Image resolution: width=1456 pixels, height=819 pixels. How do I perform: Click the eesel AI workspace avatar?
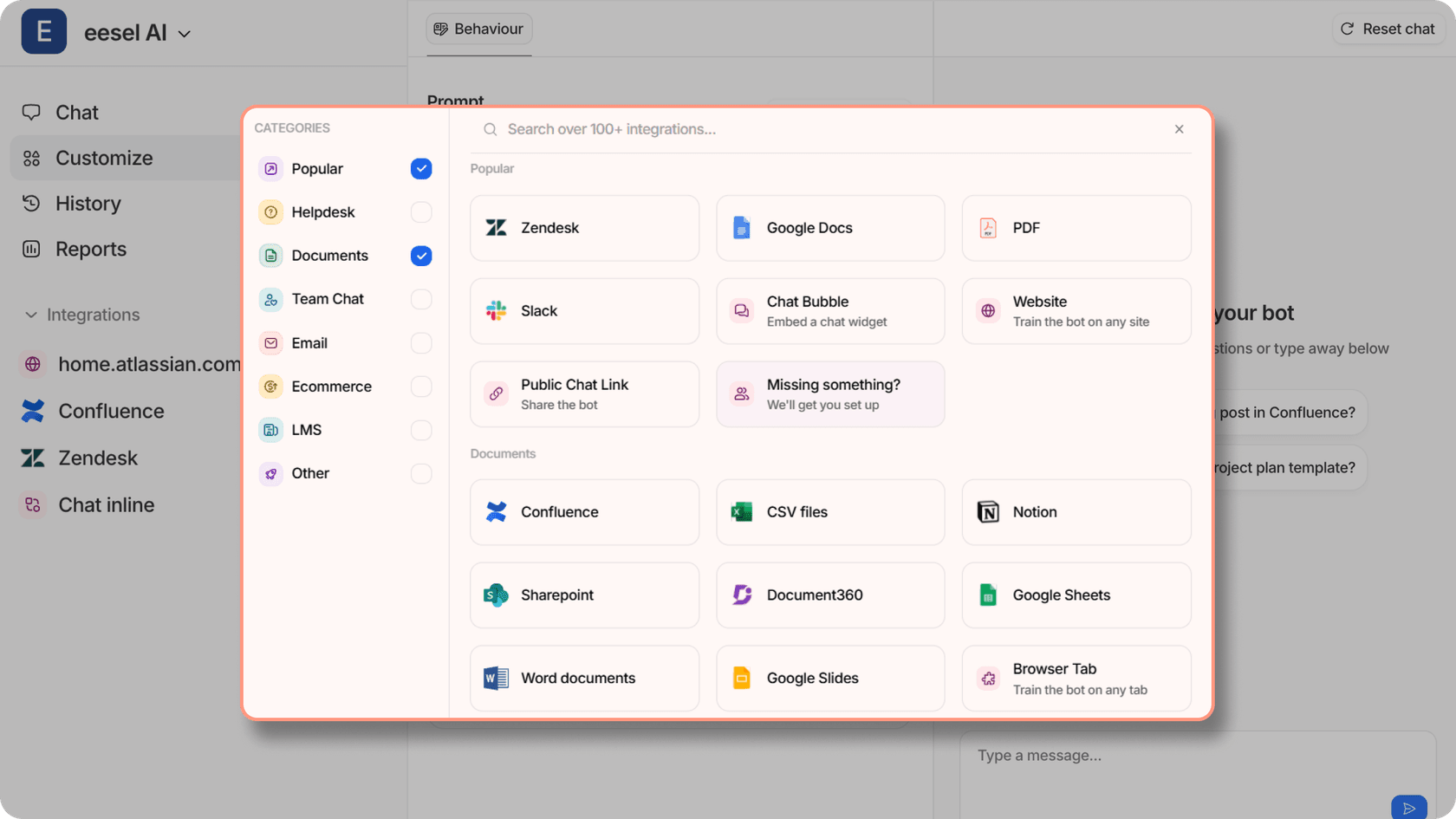click(44, 31)
